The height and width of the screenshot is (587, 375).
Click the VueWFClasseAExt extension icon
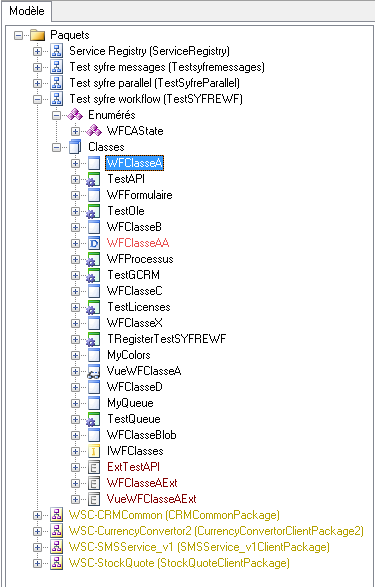(94, 499)
